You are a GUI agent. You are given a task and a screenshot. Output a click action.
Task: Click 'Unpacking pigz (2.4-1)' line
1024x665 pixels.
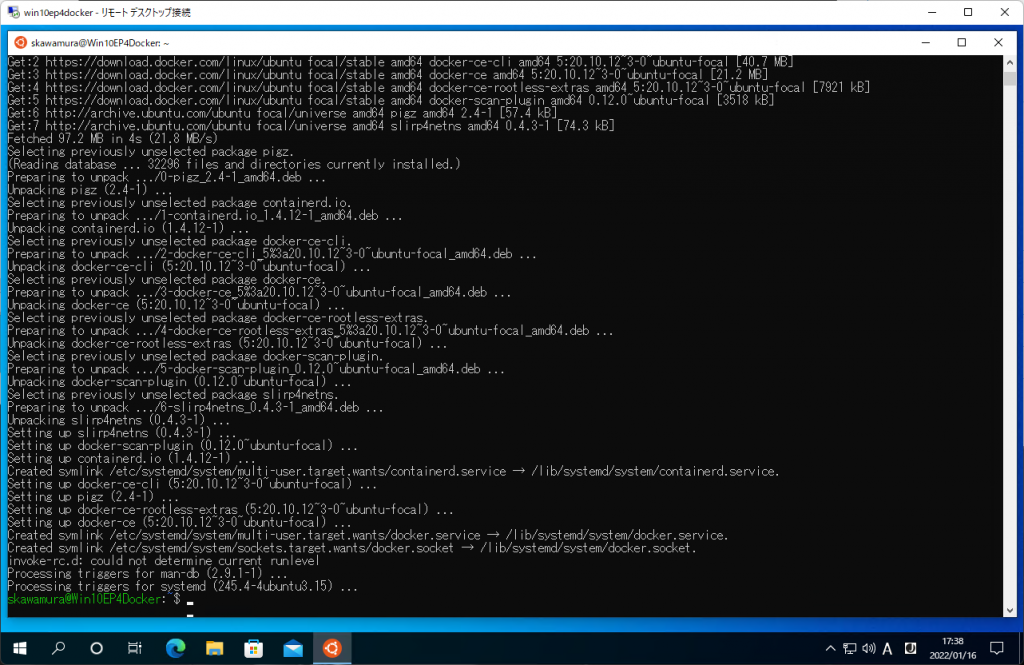point(89,189)
